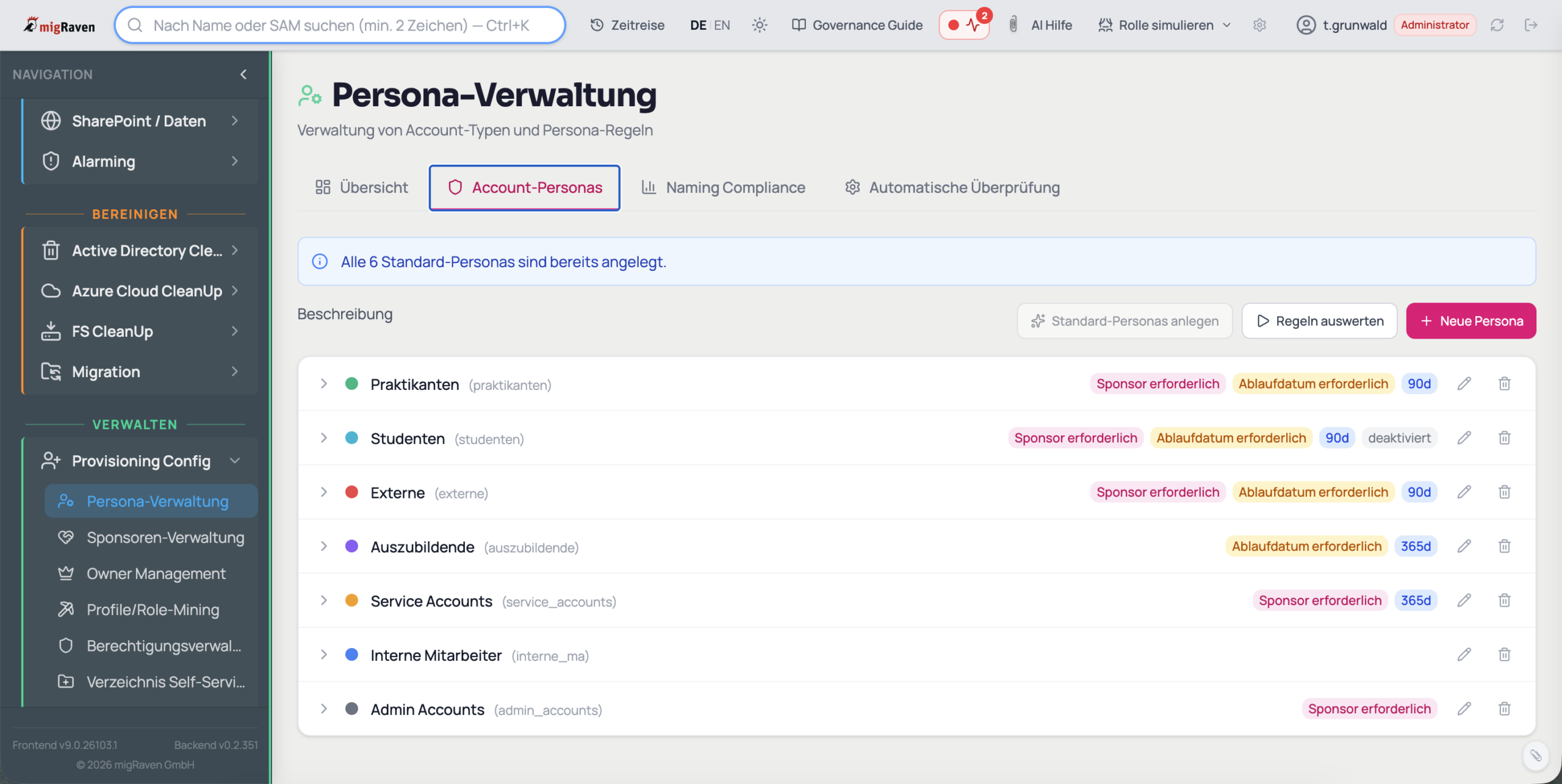Image resolution: width=1562 pixels, height=784 pixels.
Task: Delete the Externe persona via trash icon
Action: [x=1504, y=492]
